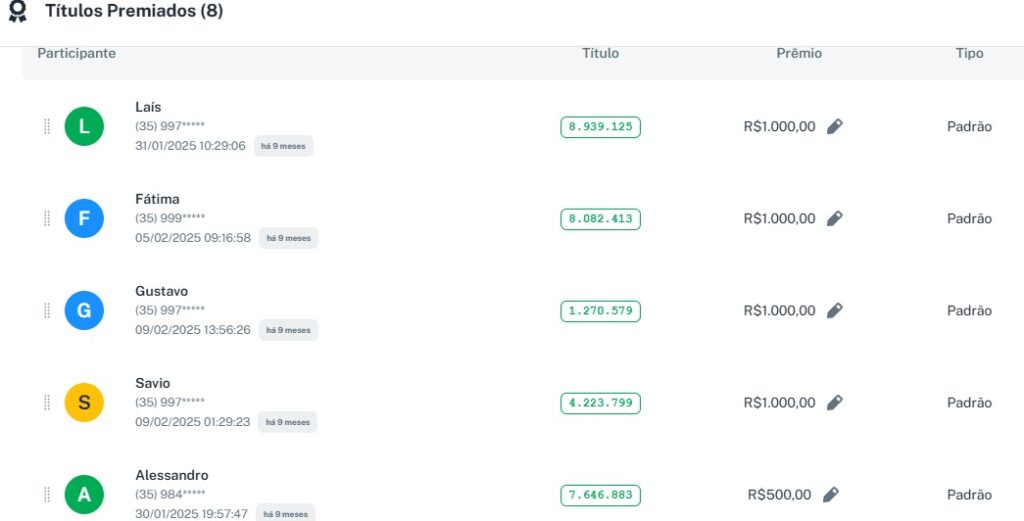
Task: Click title badge 8.082.413
Action: tap(600, 219)
